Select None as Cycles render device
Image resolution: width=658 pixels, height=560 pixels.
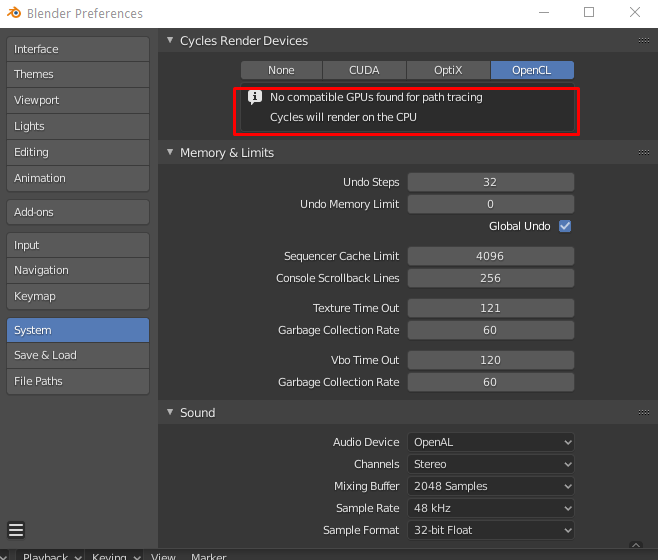281,70
